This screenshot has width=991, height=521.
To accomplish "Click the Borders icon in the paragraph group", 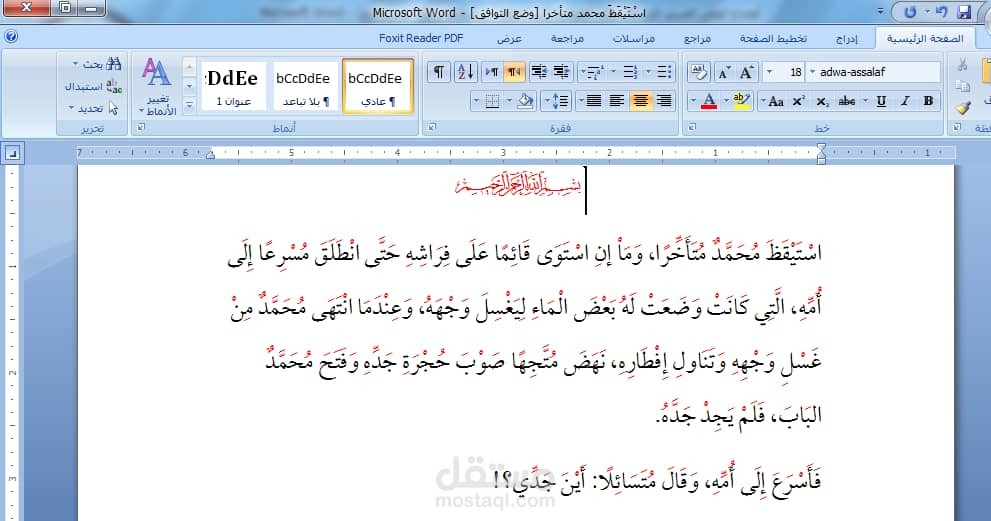I will (x=492, y=101).
